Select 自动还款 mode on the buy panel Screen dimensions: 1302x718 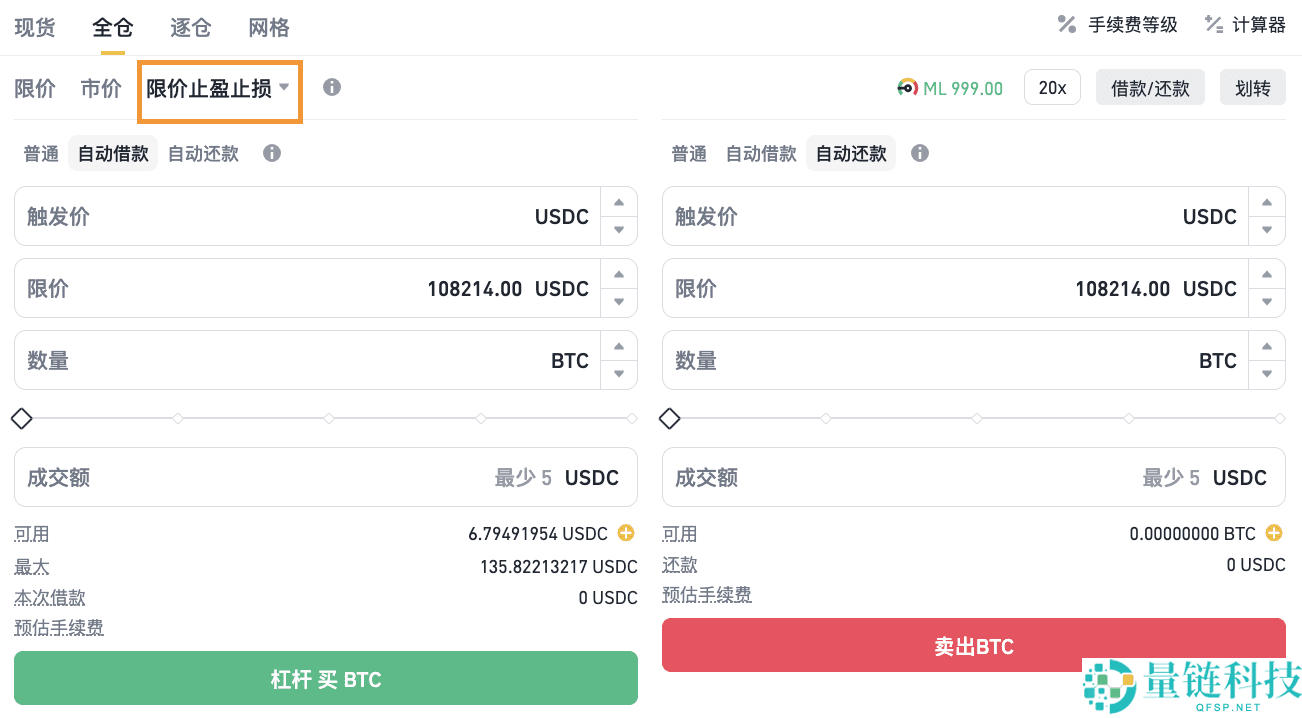point(203,152)
